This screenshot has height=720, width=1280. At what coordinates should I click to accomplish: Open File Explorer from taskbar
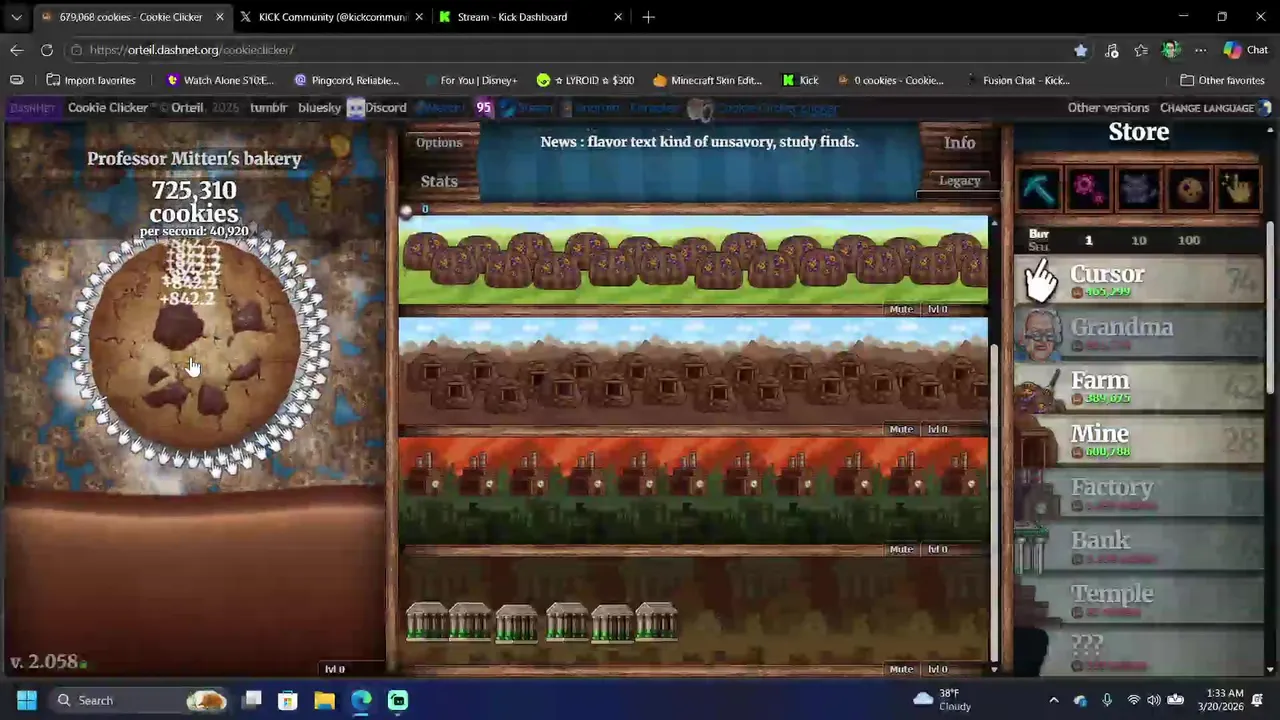(324, 700)
